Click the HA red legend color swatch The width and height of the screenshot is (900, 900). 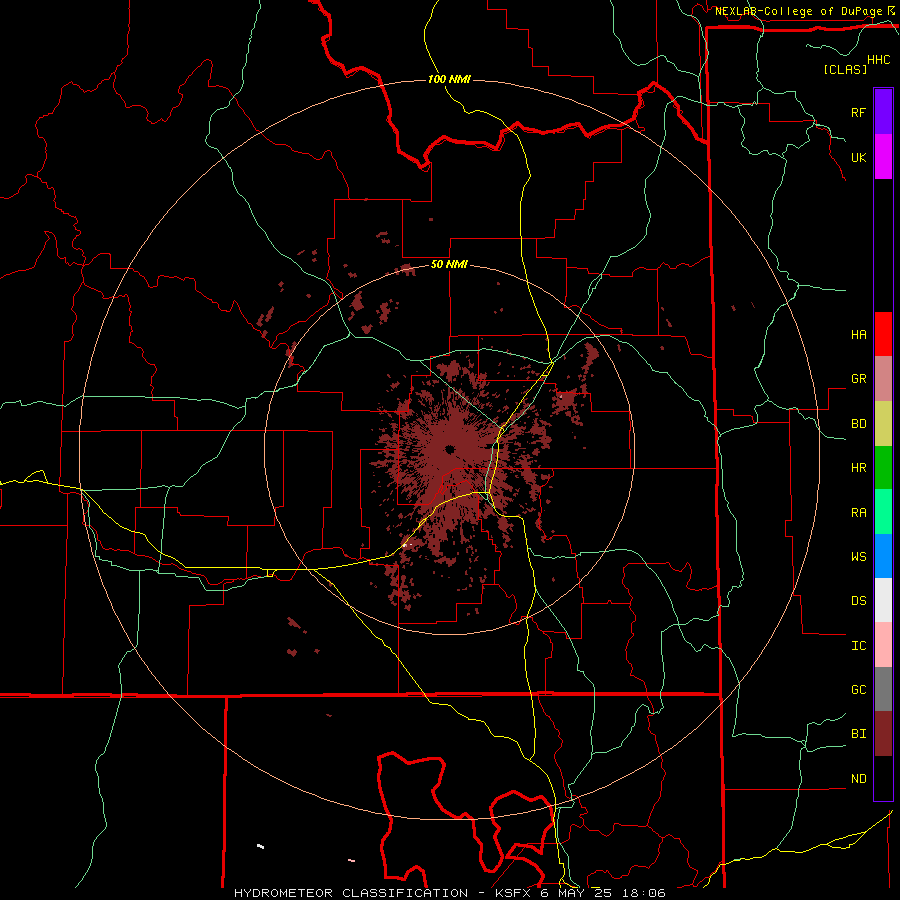[x=883, y=334]
